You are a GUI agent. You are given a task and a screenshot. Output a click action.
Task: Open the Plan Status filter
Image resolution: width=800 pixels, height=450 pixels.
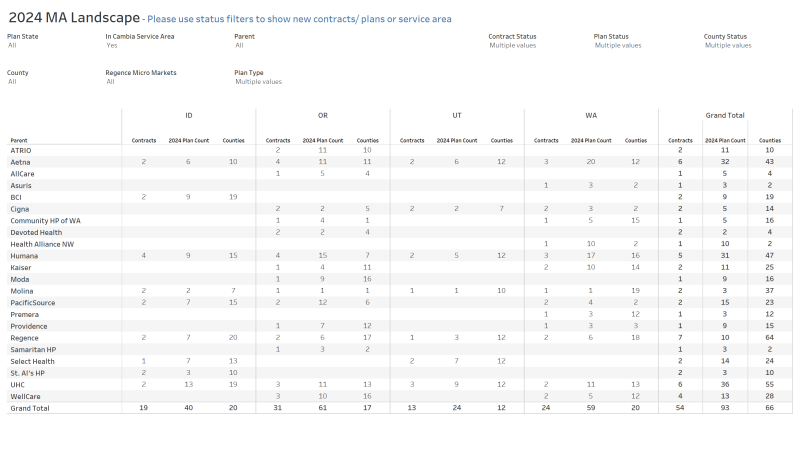[617, 45]
